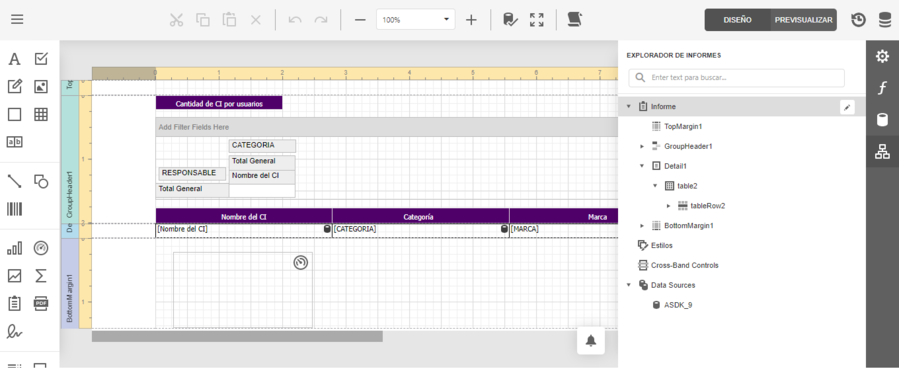Focus the report explorer search field

[x=736, y=77]
